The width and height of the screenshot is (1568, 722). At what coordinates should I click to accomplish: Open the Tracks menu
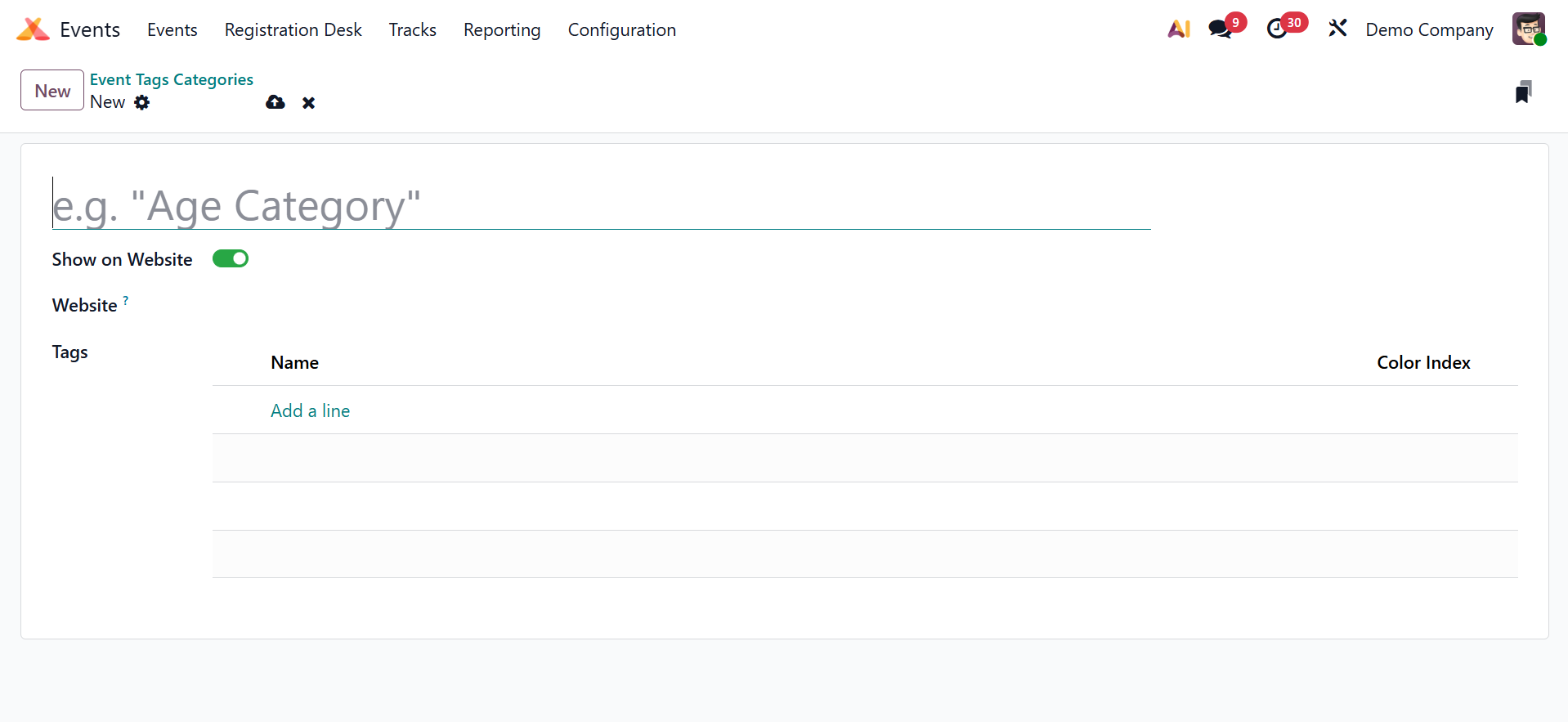point(413,29)
